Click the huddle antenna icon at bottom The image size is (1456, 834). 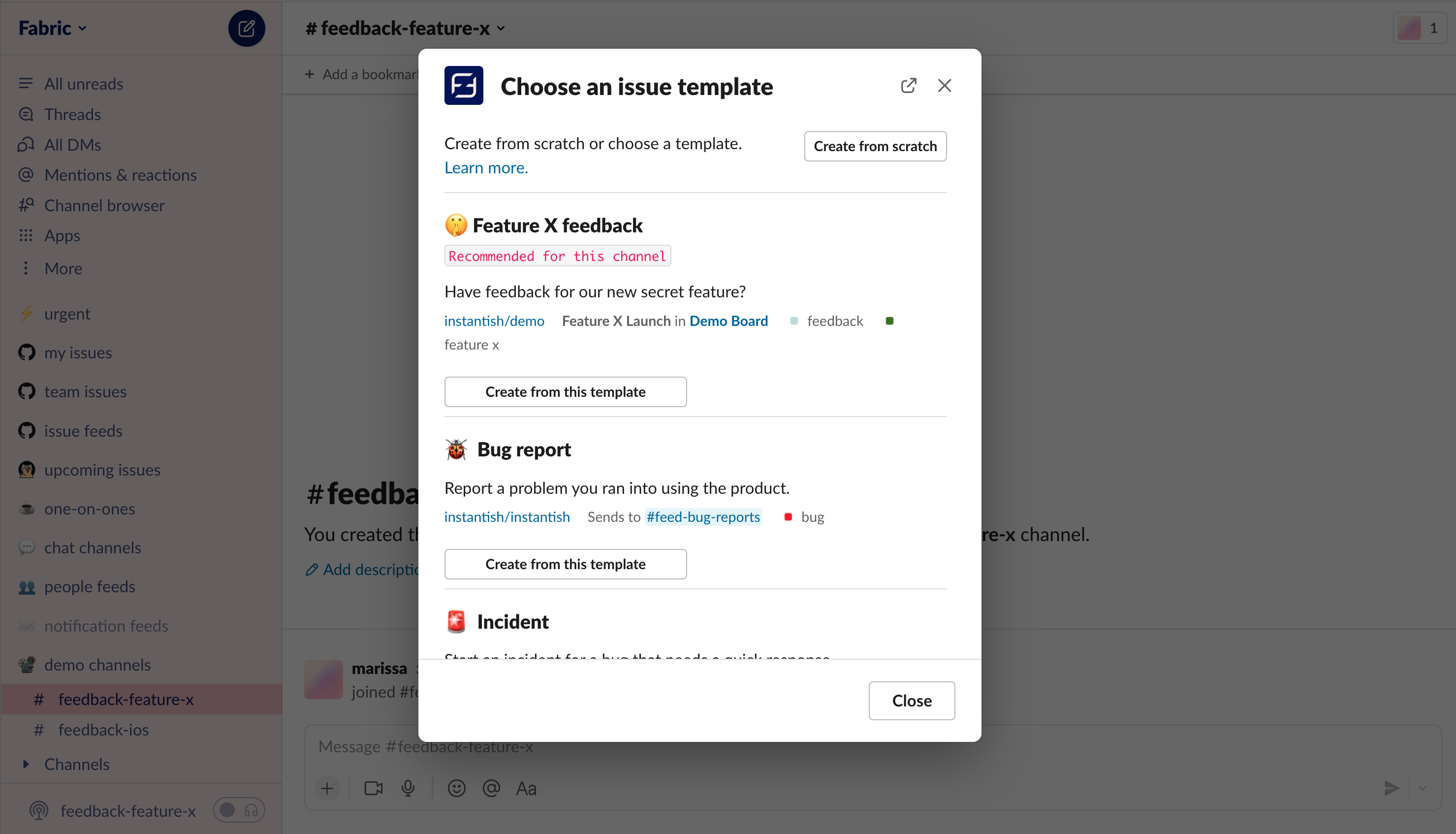39,810
